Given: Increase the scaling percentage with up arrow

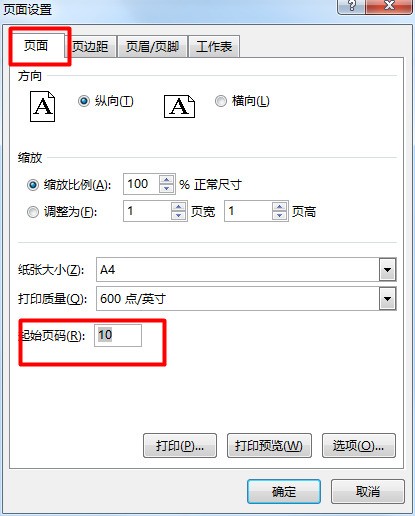Looking at the screenshot, I should tap(166, 180).
